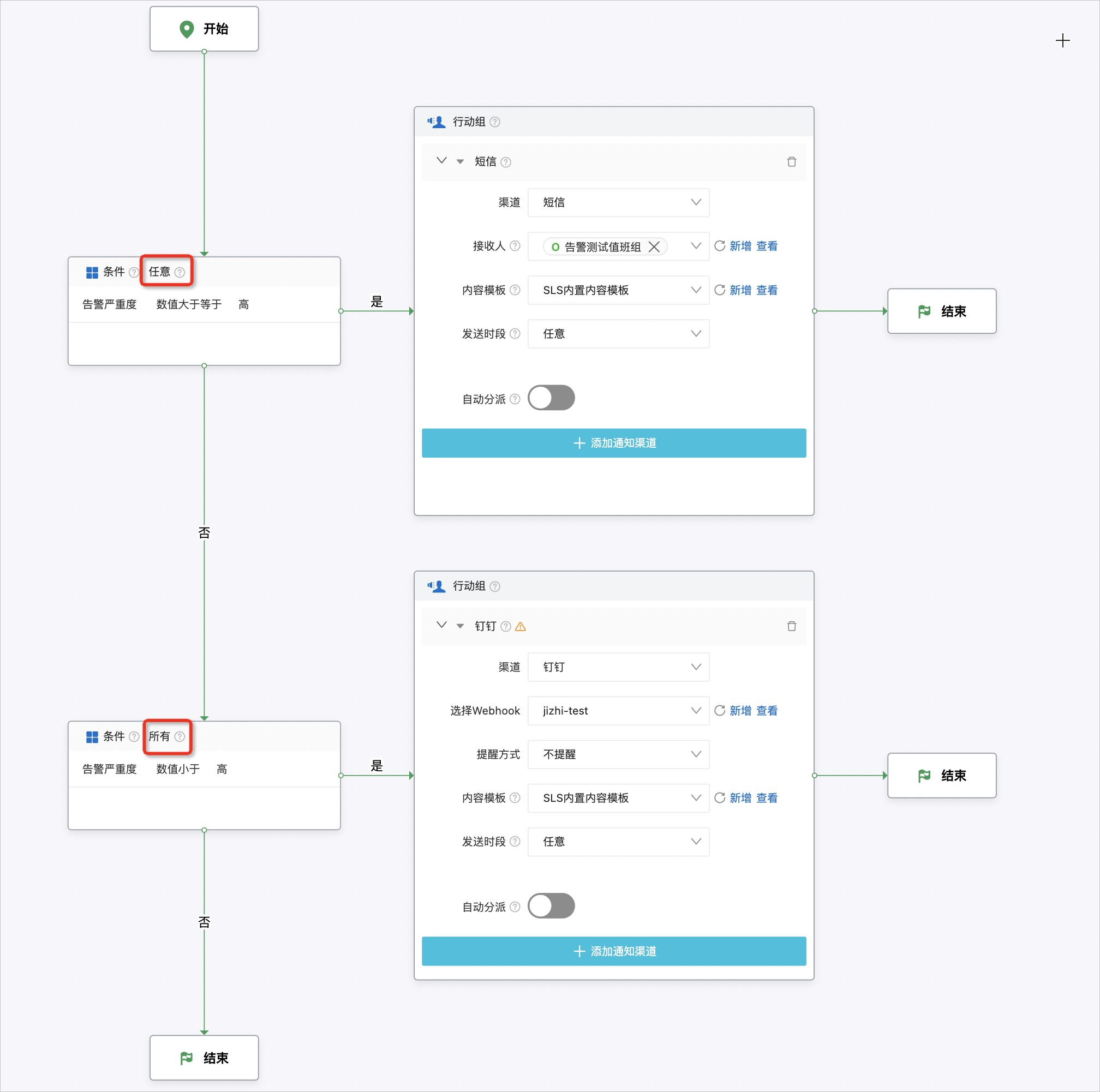This screenshot has width=1100, height=1092.
Task: Toggle 自动分派 switch in the 钉钉 action group
Action: 551,906
